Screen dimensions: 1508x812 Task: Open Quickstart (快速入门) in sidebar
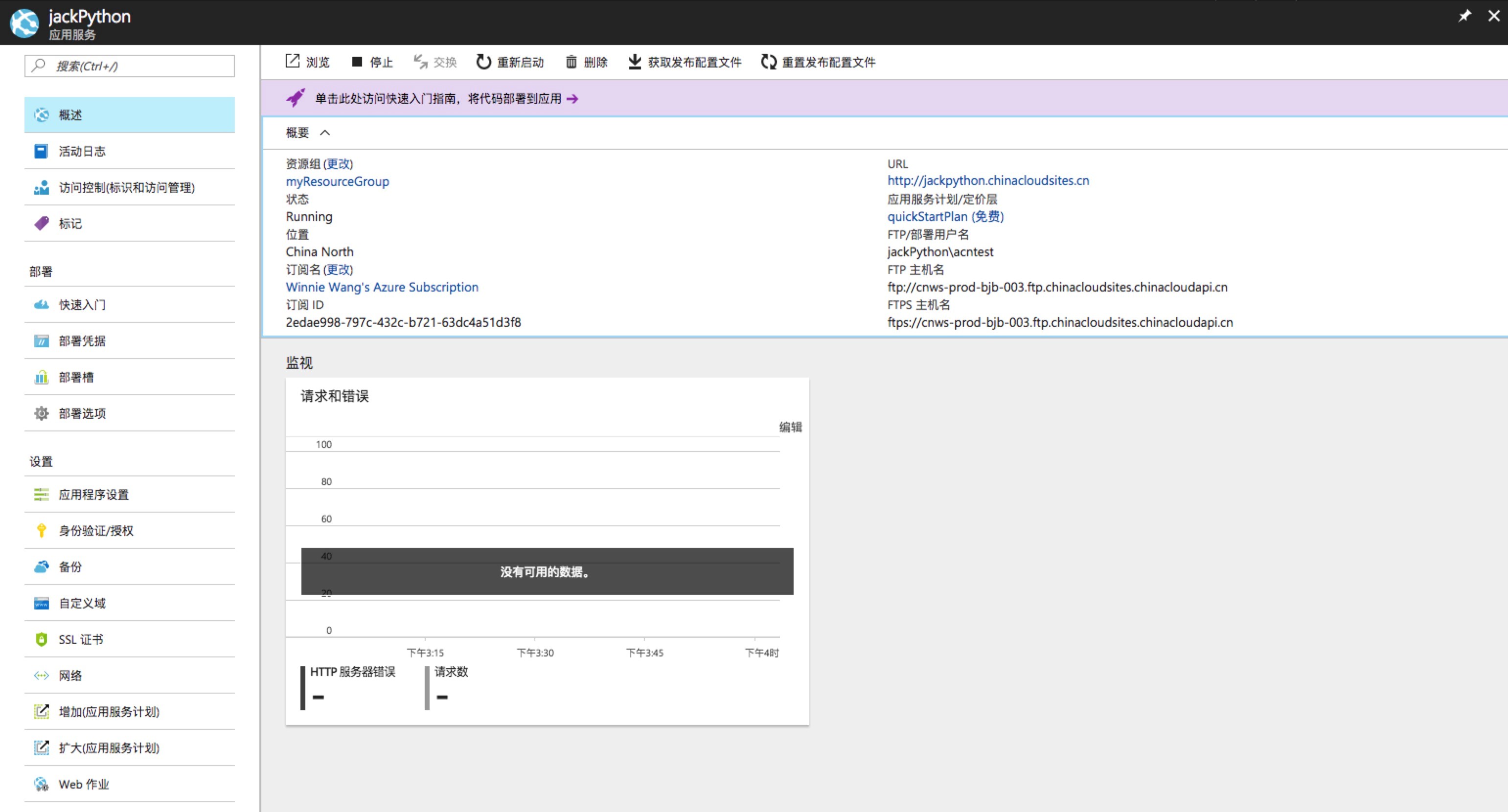pyautogui.click(x=129, y=304)
